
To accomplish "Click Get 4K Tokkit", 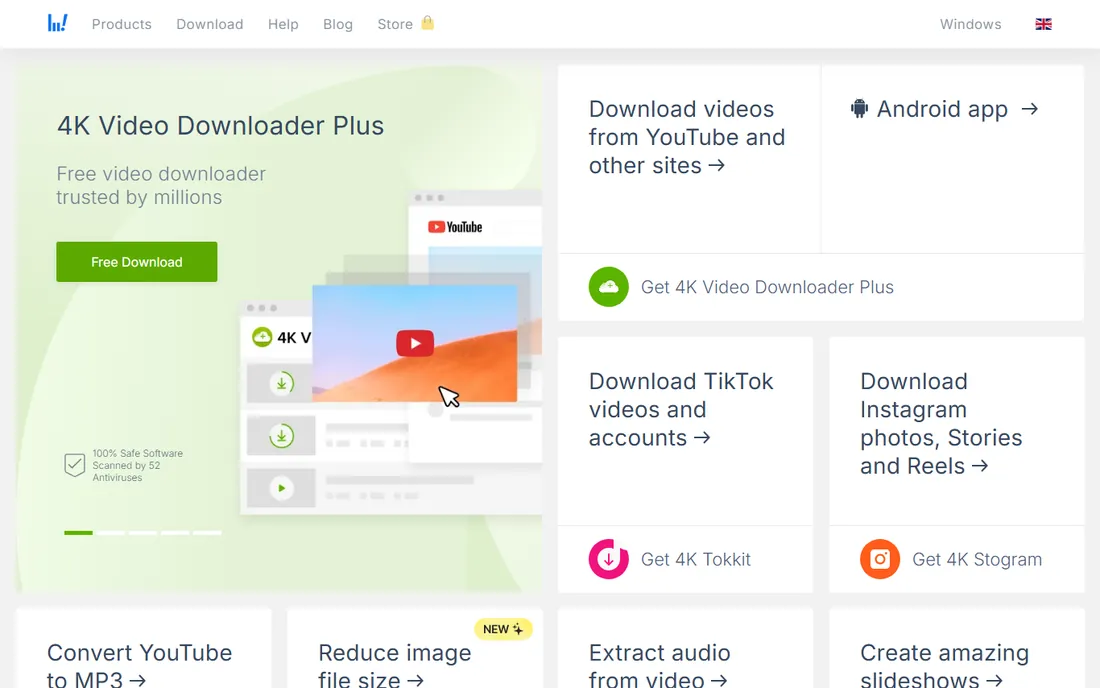I will click(x=695, y=559).
